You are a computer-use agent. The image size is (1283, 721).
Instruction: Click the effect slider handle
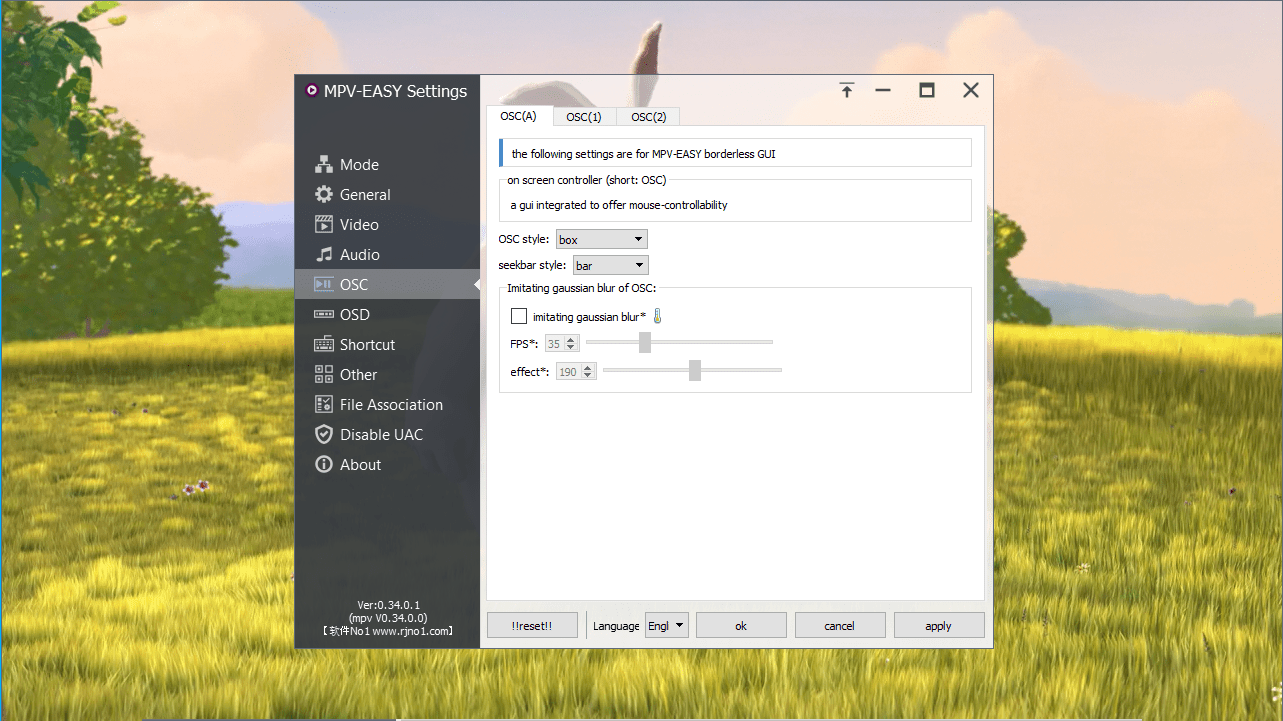(695, 371)
